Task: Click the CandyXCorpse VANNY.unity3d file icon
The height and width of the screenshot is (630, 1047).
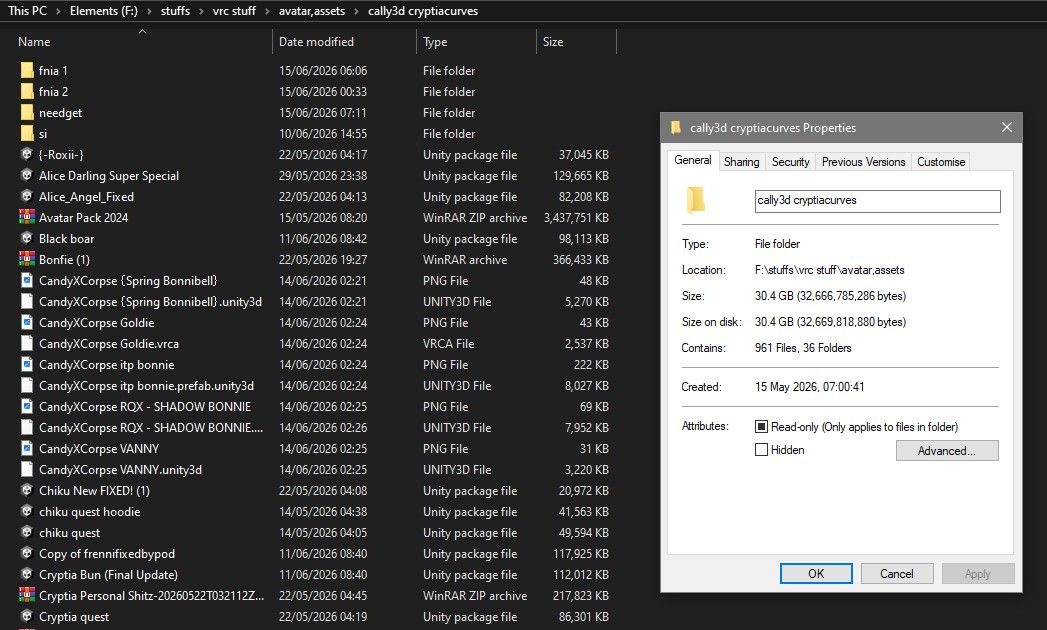Action: pos(27,470)
